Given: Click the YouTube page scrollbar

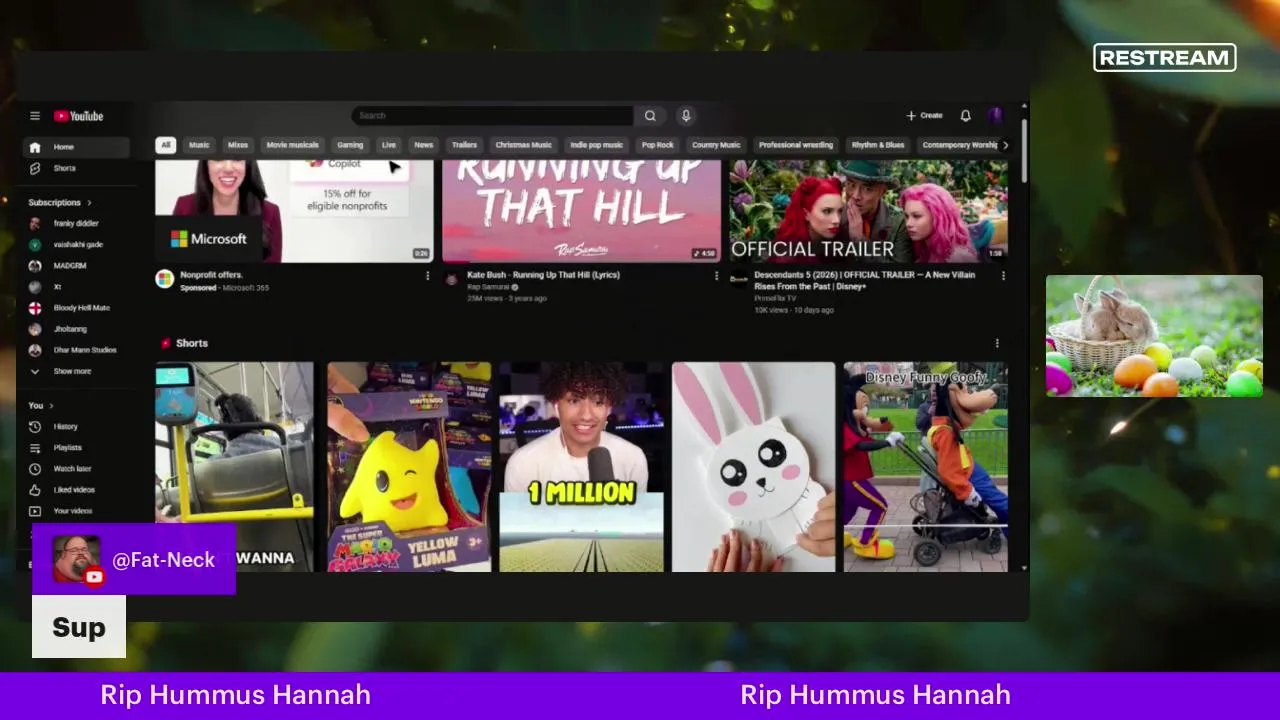Looking at the screenshot, I should 1024,150.
